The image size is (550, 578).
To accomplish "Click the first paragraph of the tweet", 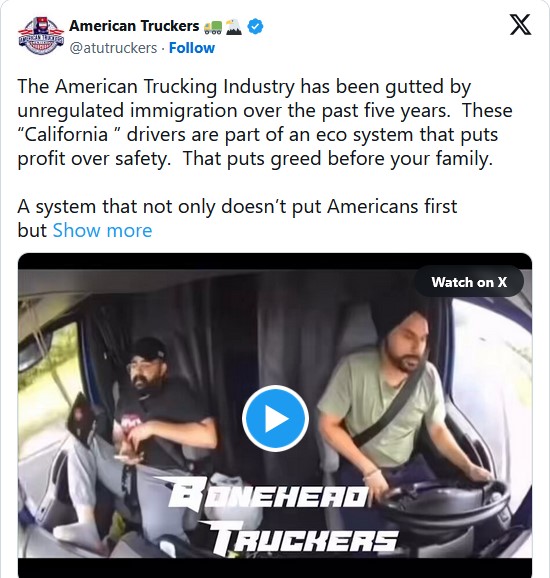I will coord(265,122).
